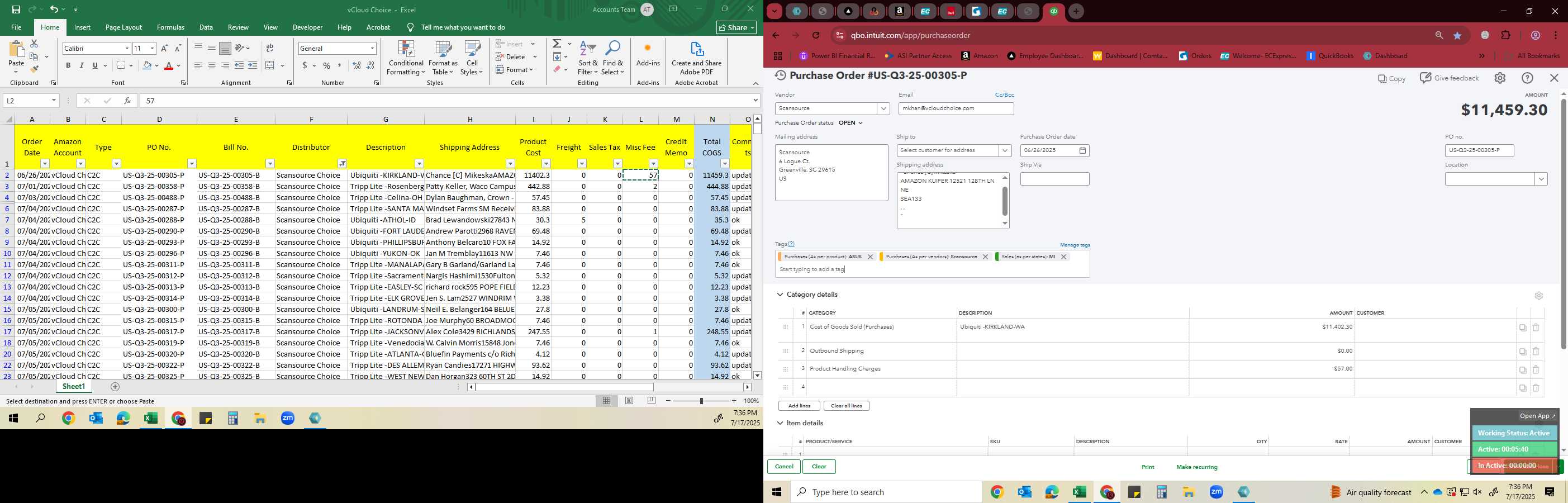Open the Acrobat ribbon tab
The image size is (1568, 503).
(378, 27)
